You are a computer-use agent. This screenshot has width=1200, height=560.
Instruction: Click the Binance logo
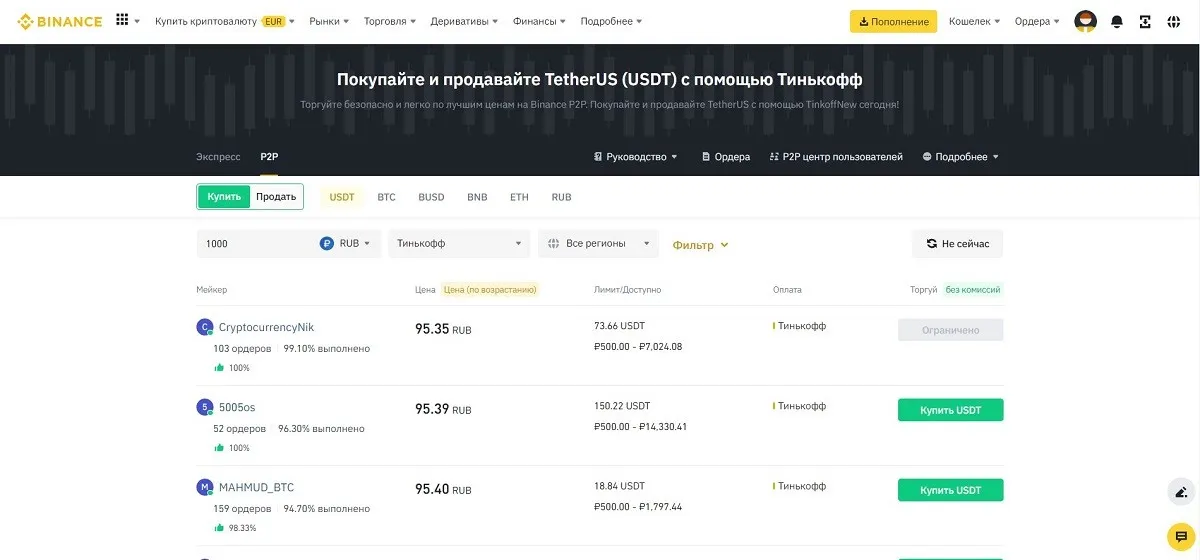[61, 21]
